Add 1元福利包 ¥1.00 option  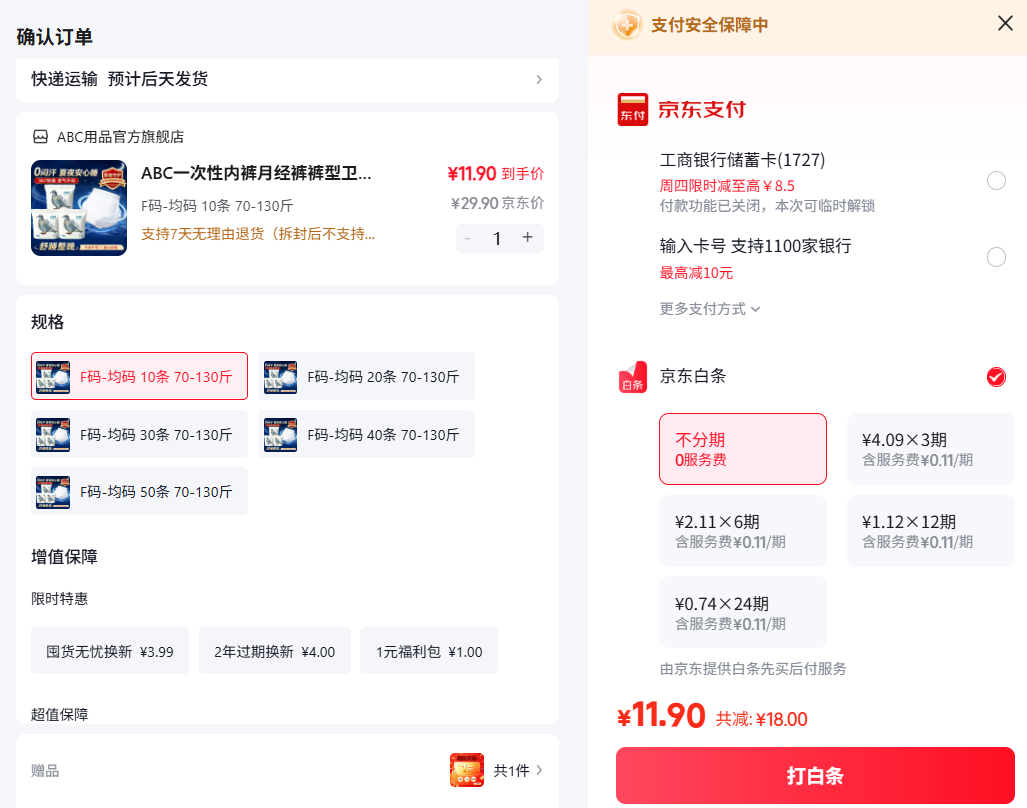pyautogui.click(x=429, y=652)
